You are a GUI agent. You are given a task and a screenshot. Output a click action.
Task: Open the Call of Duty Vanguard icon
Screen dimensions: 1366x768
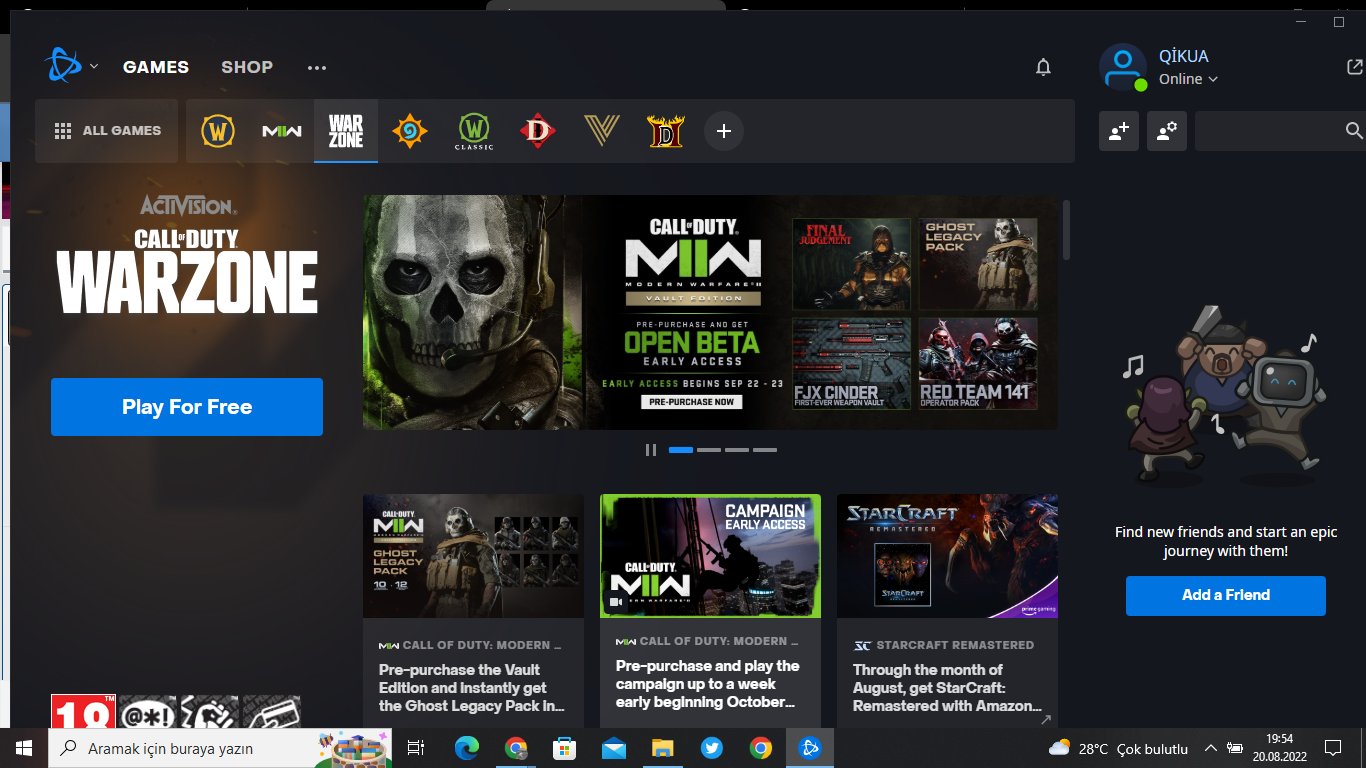click(602, 131)
